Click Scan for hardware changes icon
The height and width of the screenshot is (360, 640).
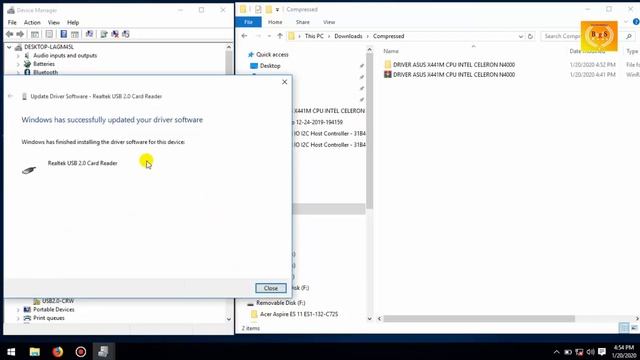89,34
